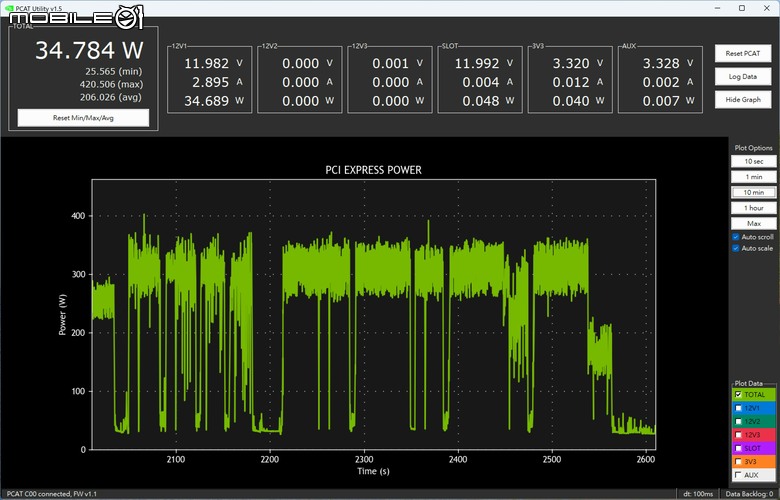
Task: Click the 206.026 (avg) value
Action: (111, 97)
